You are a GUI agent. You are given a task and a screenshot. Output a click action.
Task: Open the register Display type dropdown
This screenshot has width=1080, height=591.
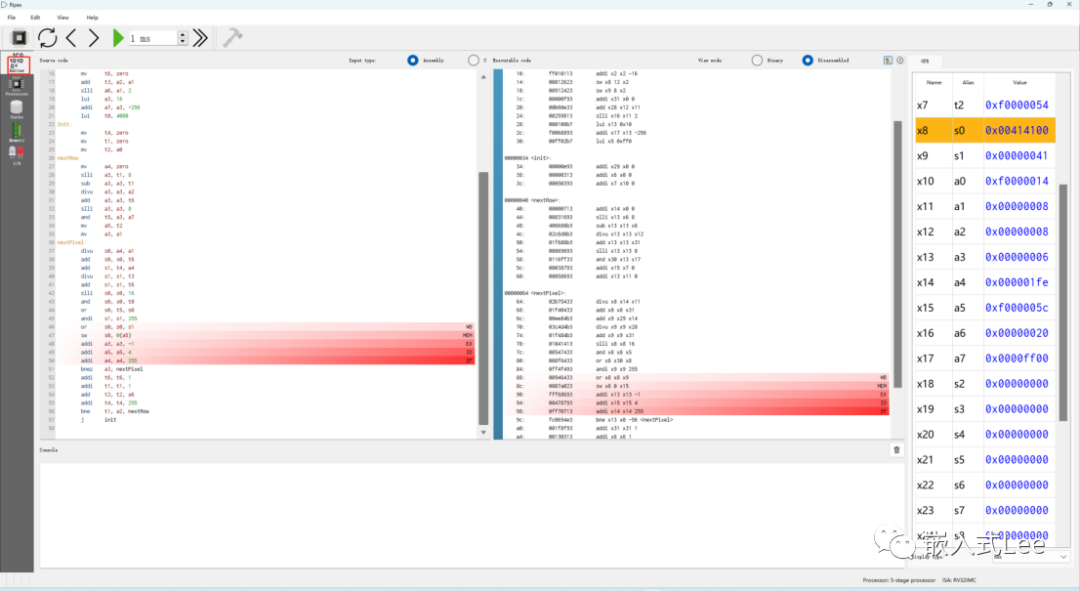click(1030, 557)
